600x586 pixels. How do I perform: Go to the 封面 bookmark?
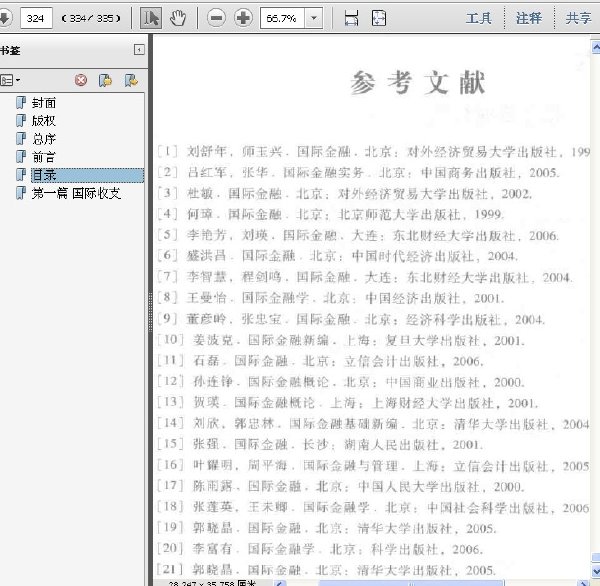44,103
